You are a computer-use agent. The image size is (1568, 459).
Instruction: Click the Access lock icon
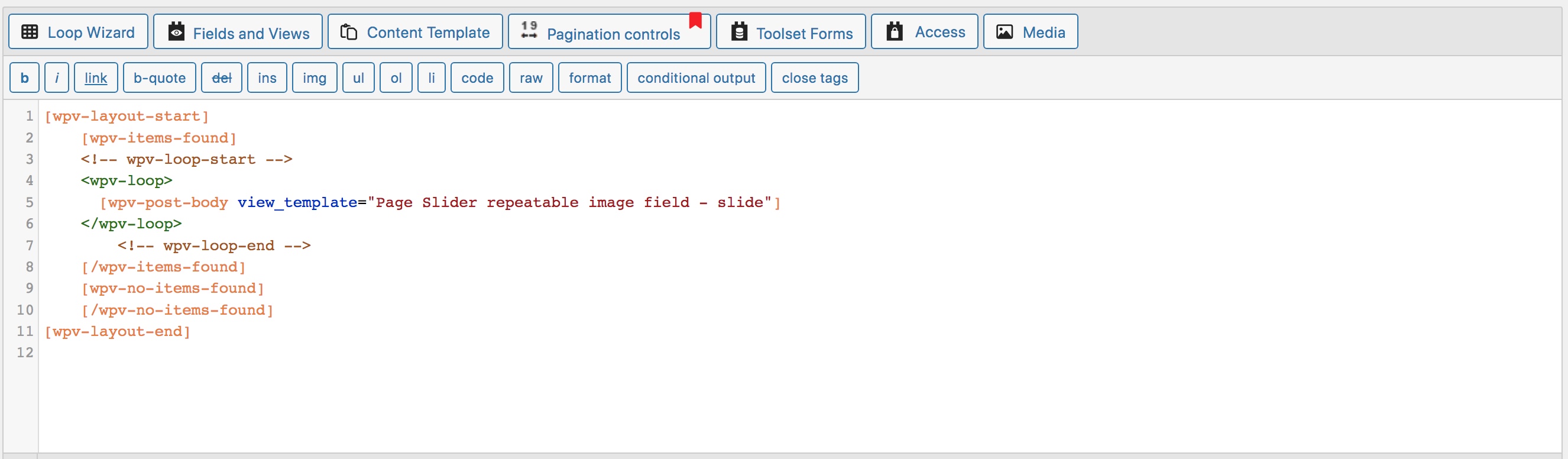(894, 31)
